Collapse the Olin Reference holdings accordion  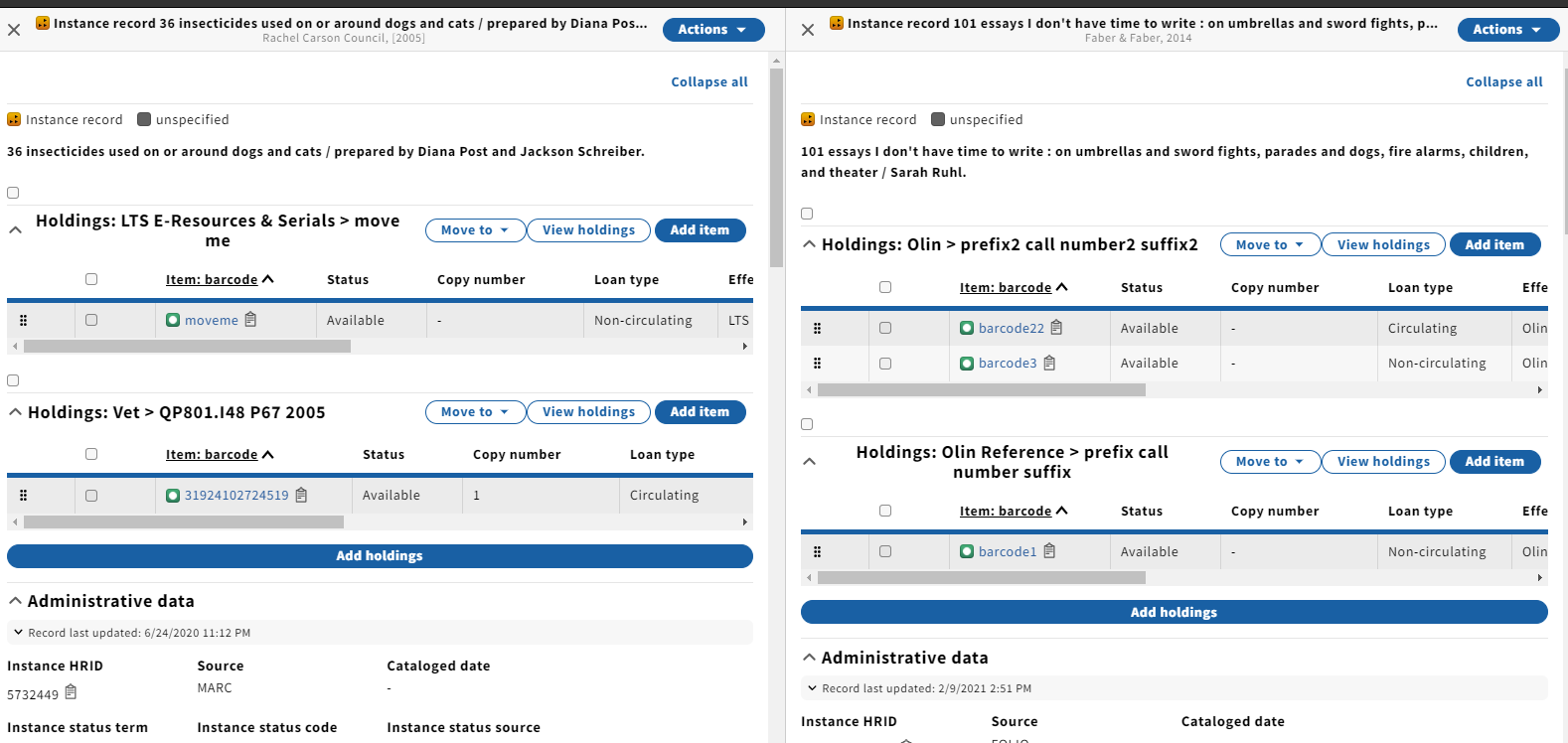[x=809, y=461]
